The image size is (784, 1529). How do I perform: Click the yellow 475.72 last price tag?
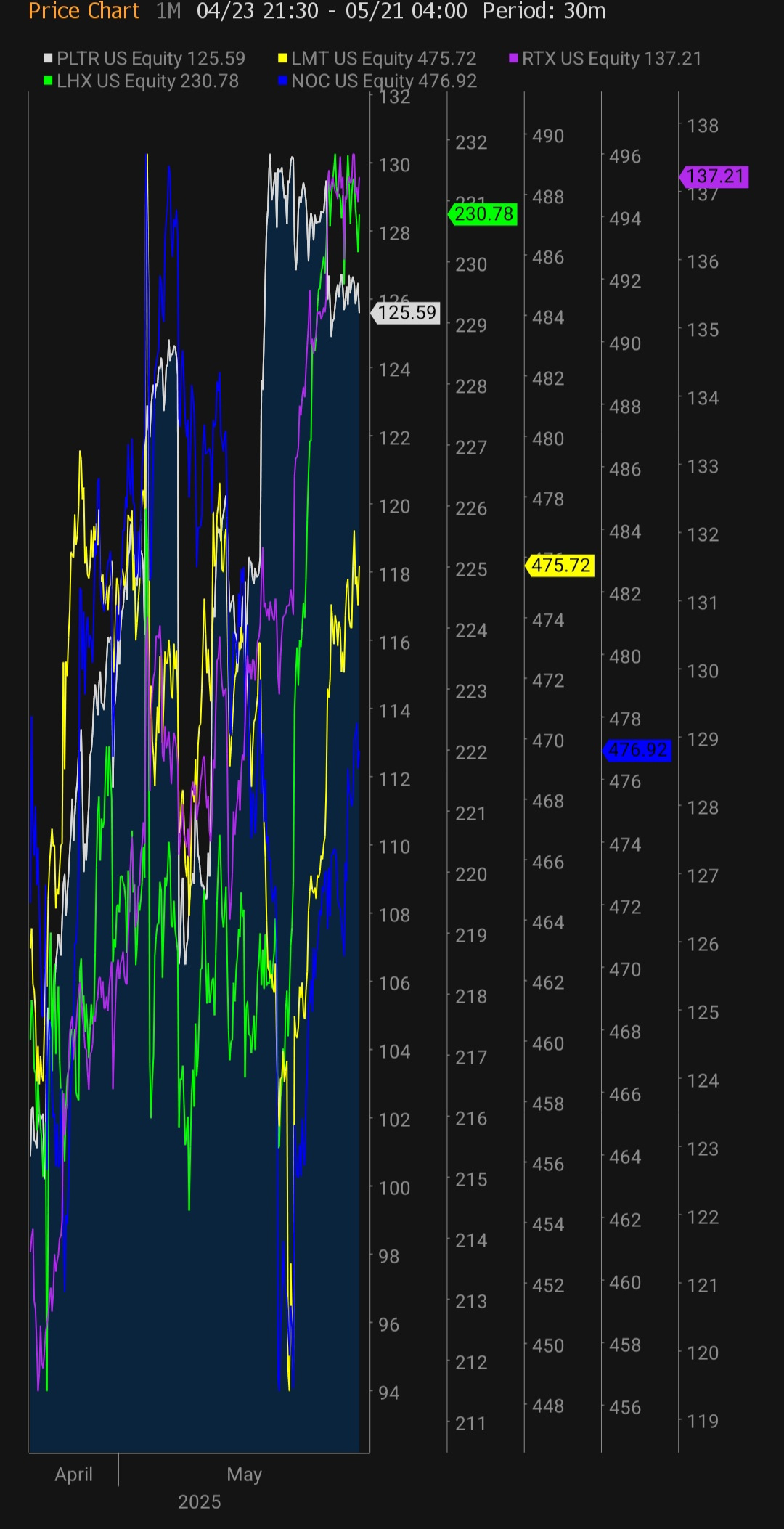pyautogui.click(x=560, y=566)
